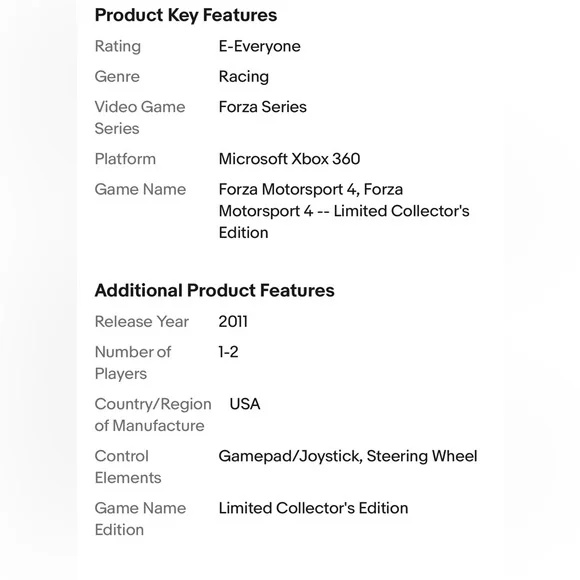Screen dimensions: 580x580
Task: Click the Game Name Edition label
Action: [140, 519]
